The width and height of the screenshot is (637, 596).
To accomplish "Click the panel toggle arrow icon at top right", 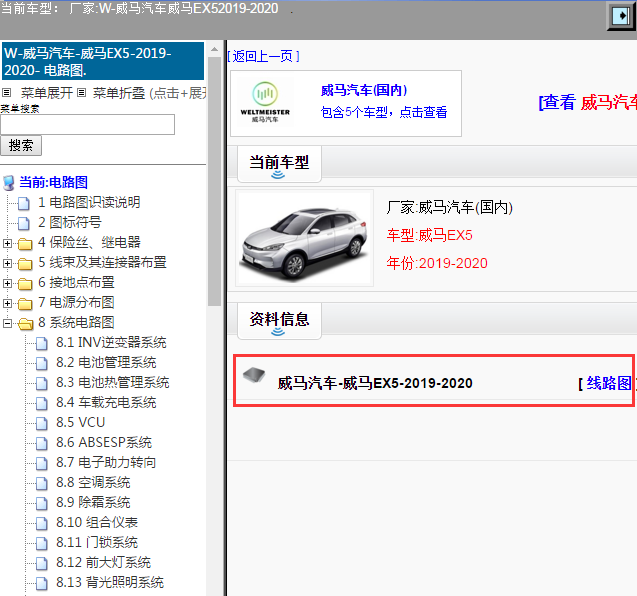I will [621, 16].
